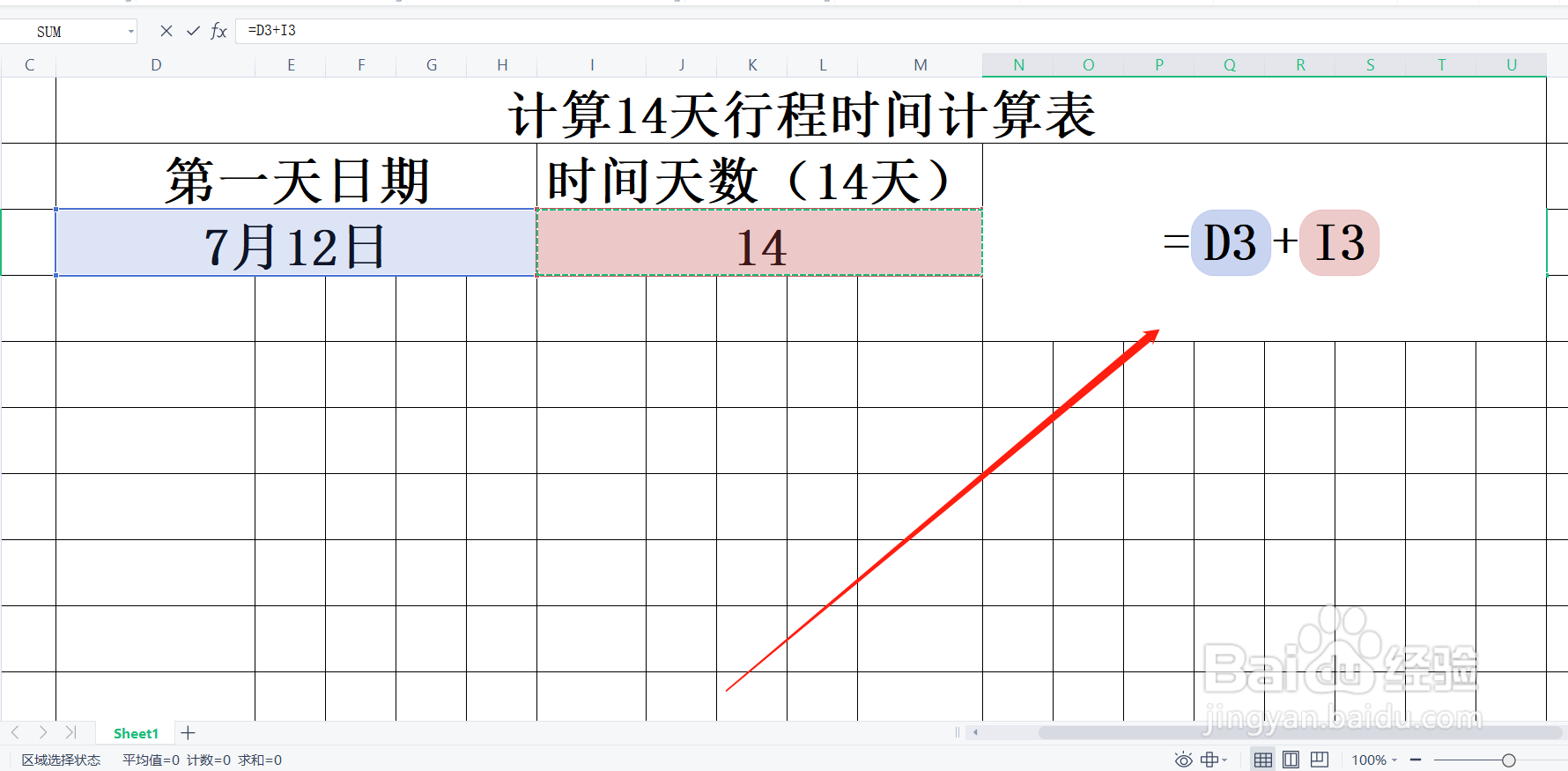Select column I header
The image size is (1568, 771).
point(592,65)
